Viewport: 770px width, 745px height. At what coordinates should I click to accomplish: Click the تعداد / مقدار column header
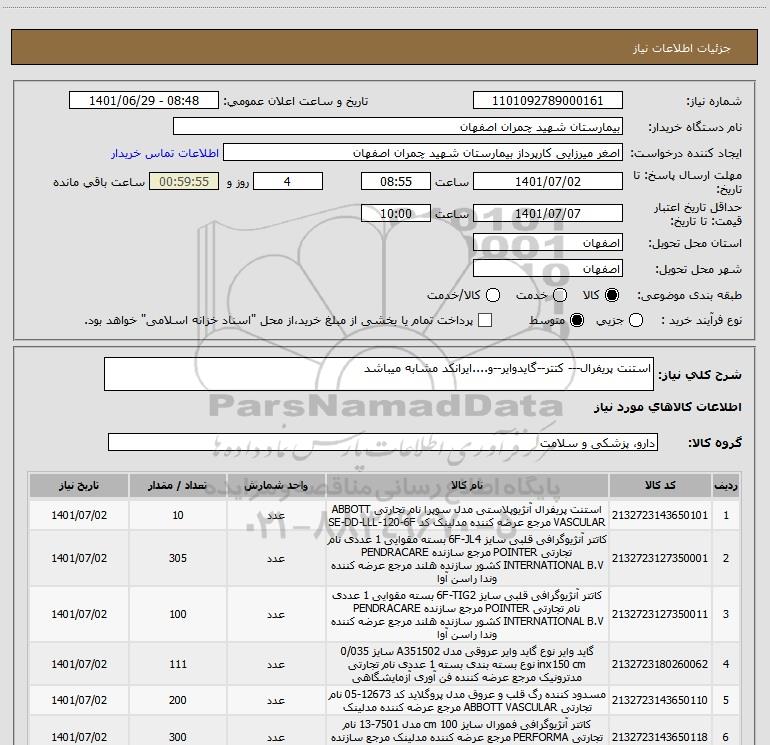coord(178,486)
